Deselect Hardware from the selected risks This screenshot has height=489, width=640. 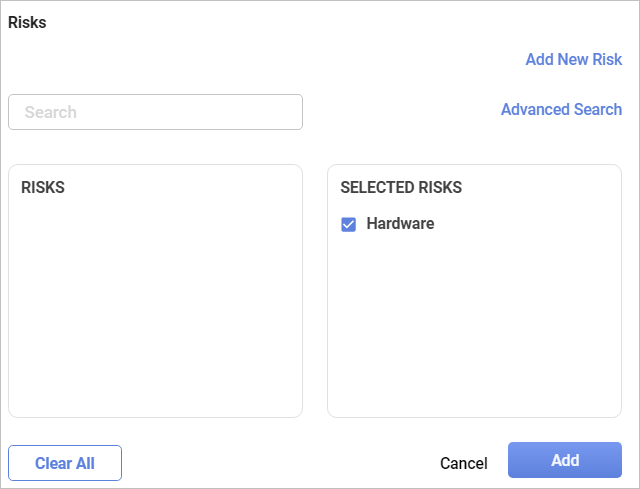(x=349, y=225)
